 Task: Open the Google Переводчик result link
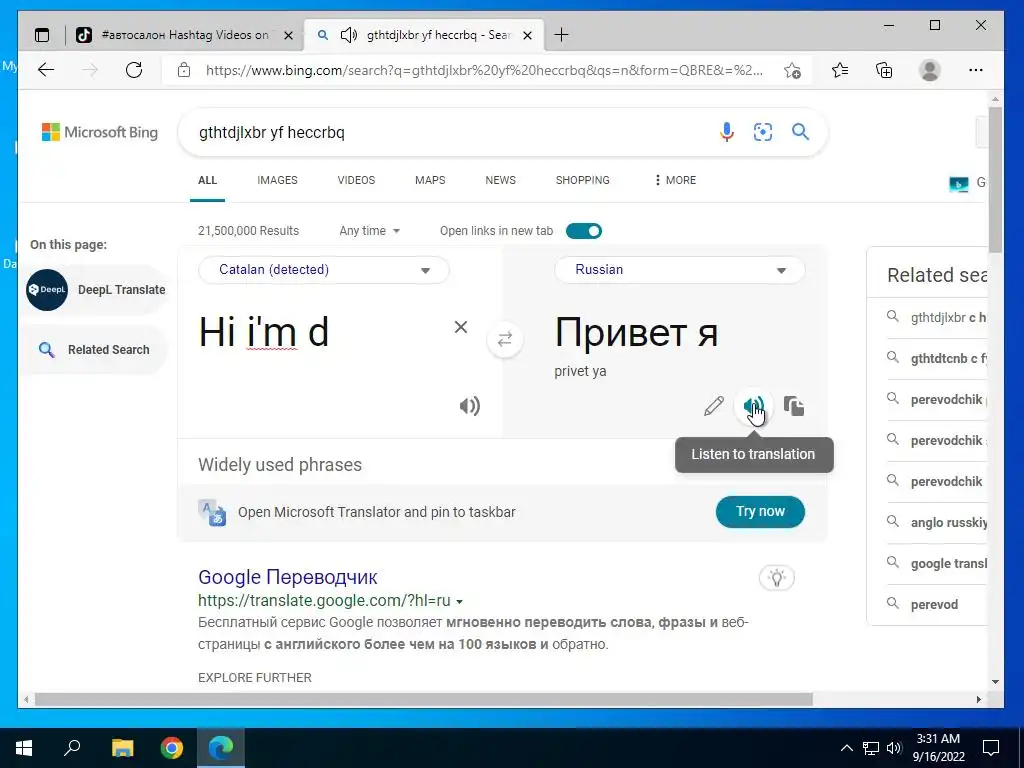288,577
